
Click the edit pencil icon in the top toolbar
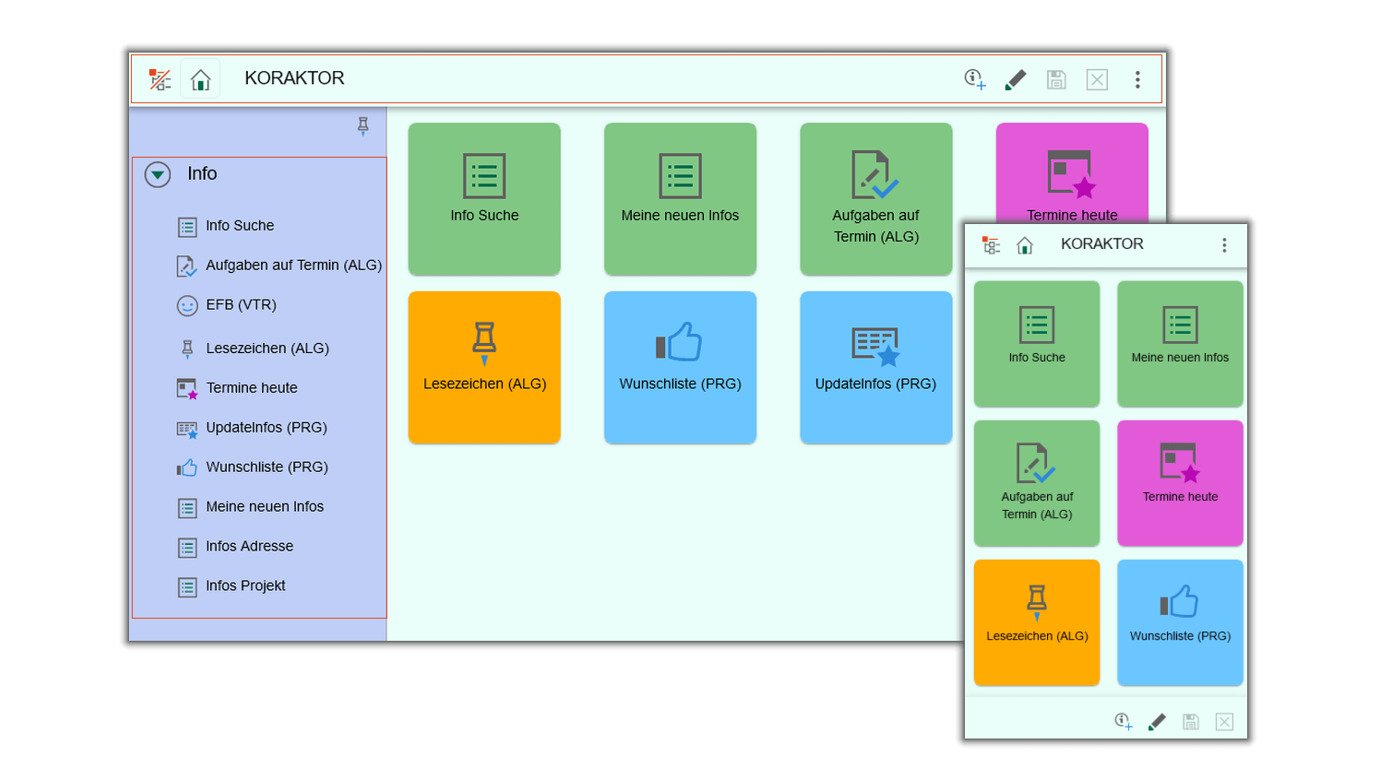tap(1015, 80)
